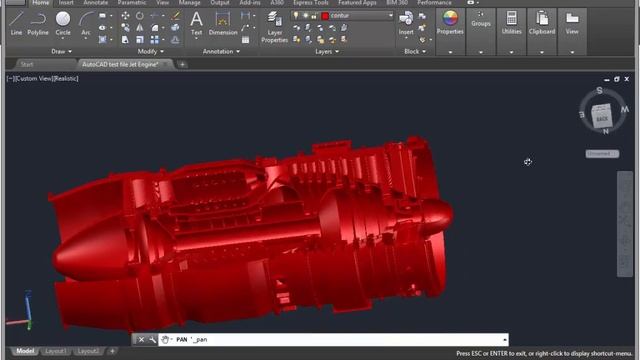Insert a Table annotation
Screen dimensions: 640x360
[x=245, y=40]
